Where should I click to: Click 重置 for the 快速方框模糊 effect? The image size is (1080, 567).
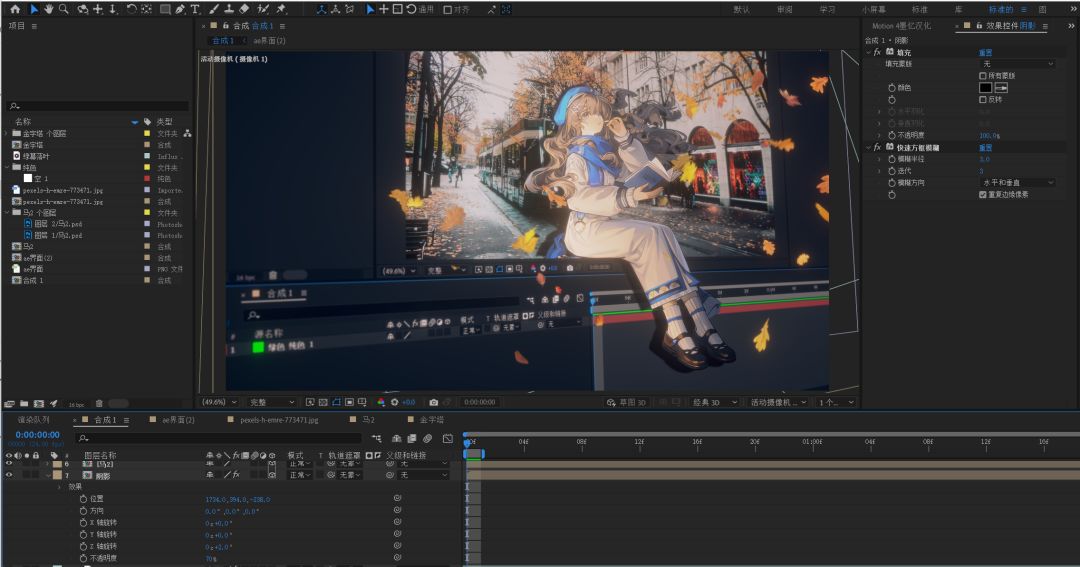click(x=985, y=147)
